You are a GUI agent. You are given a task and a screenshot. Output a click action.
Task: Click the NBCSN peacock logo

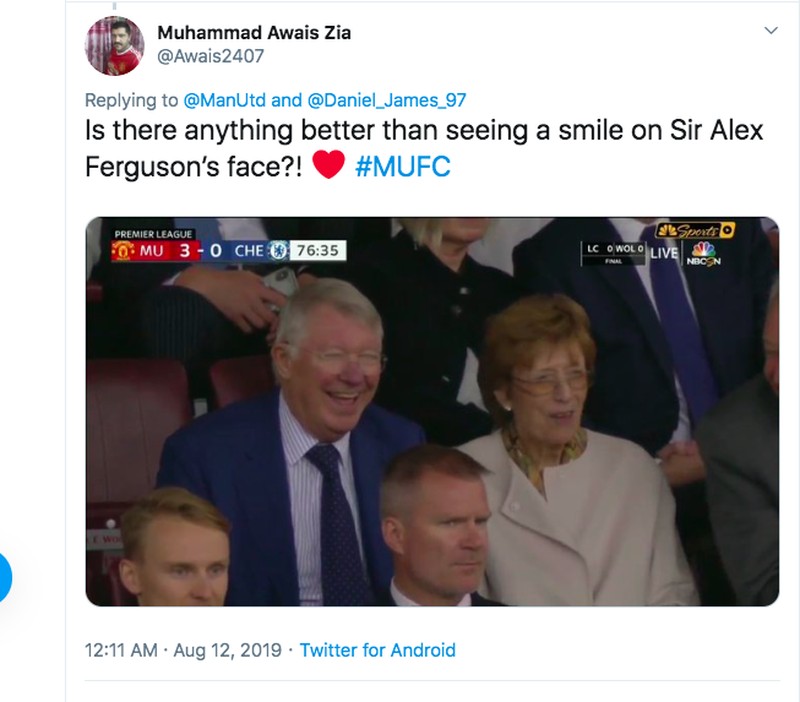point(704,253)
